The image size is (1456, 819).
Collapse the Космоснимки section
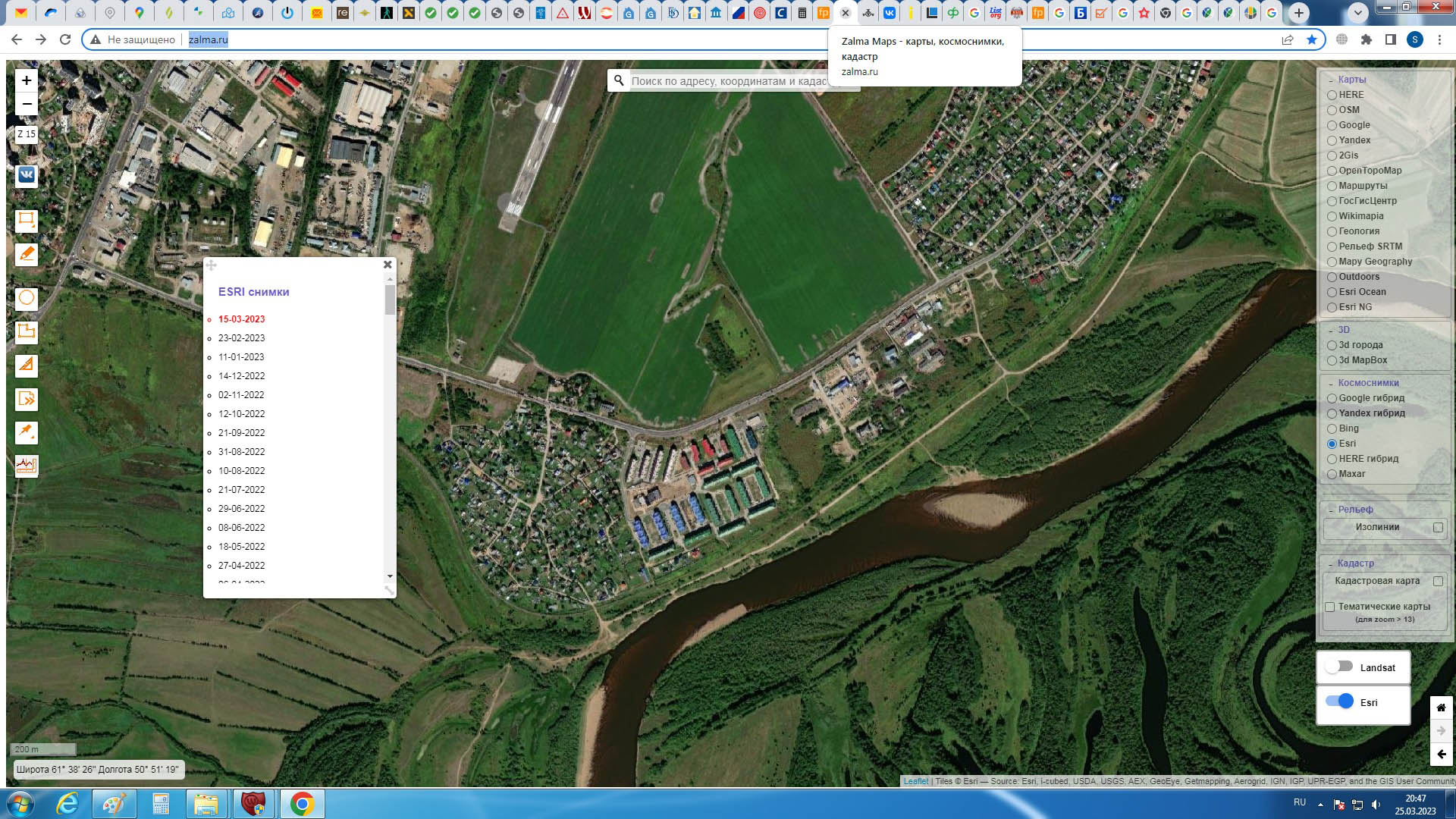point(1331,384)
